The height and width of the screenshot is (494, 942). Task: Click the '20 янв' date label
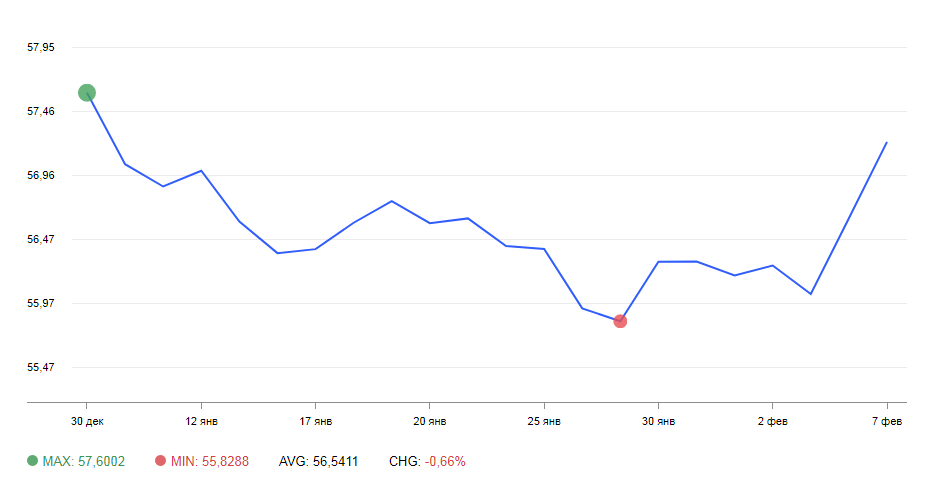[x=430, y=421]
